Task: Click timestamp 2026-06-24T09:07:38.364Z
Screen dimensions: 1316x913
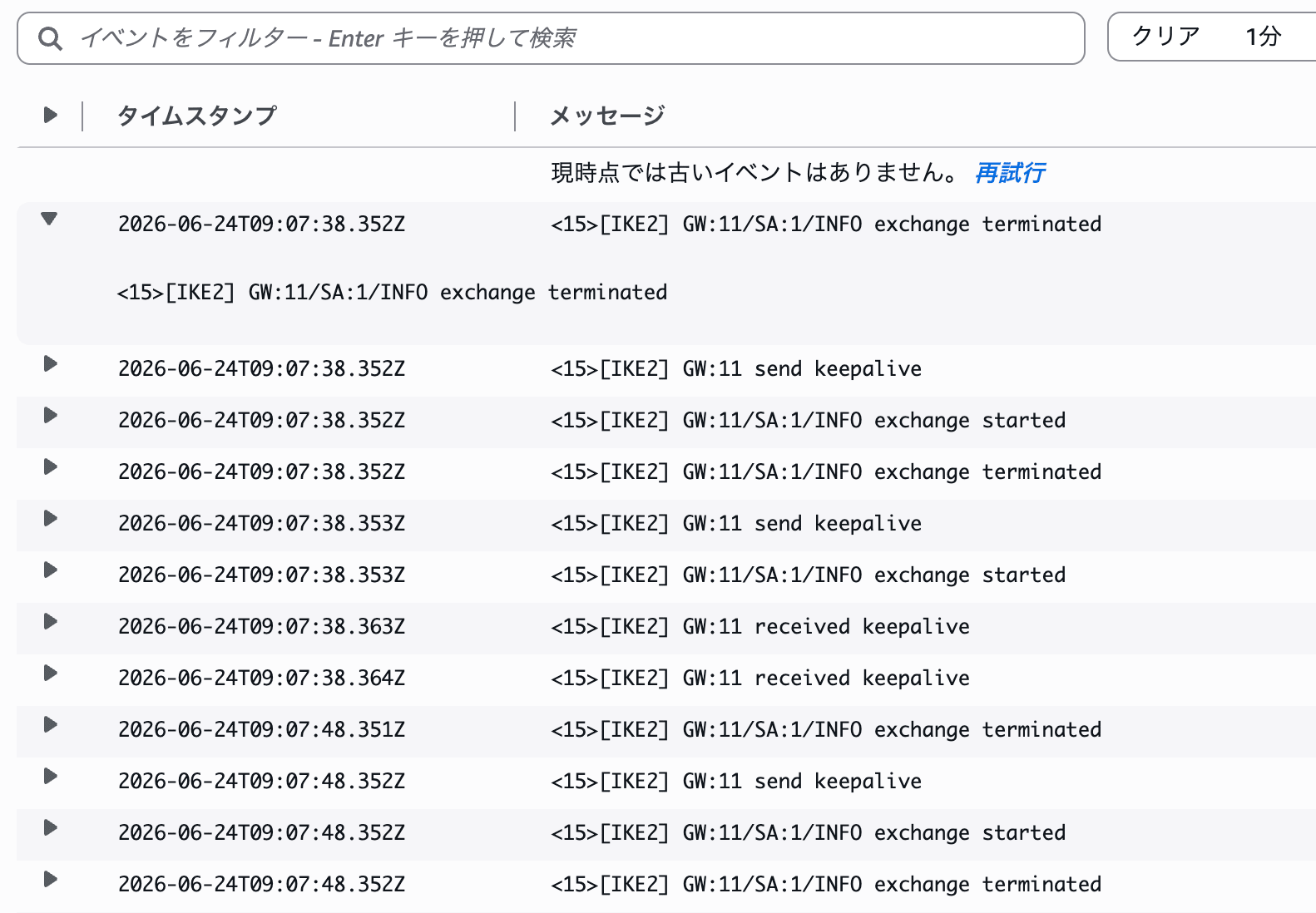Action: 261,678
